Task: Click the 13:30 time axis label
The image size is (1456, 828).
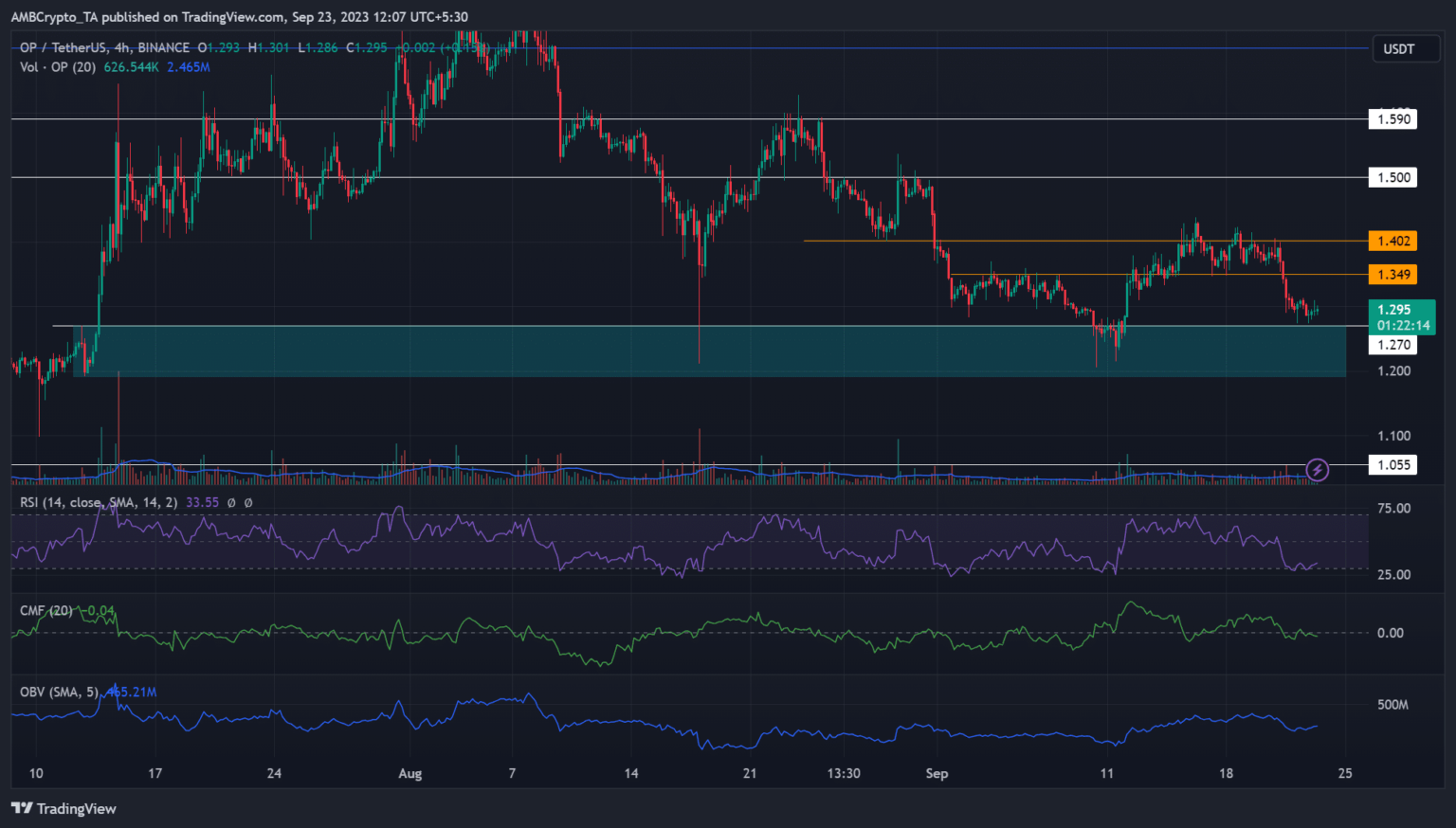Action: 843,774
